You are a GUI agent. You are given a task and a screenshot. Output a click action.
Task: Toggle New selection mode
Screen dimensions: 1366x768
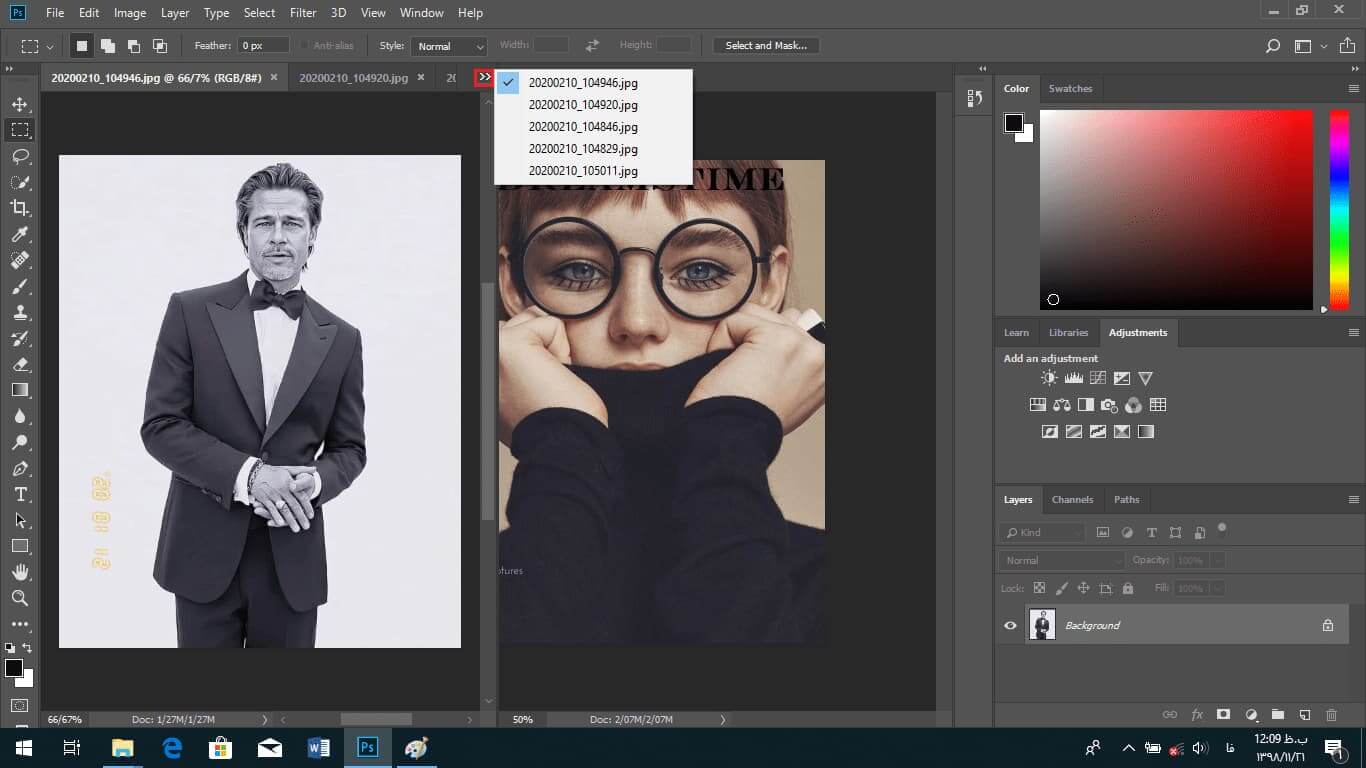point(81,46)
